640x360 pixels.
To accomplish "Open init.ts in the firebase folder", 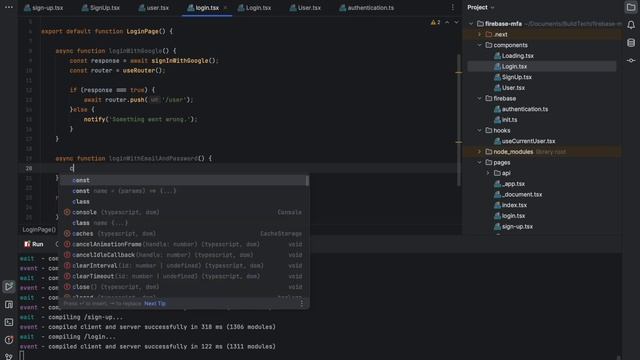I will pyautogui.click(x=509, y=120).
